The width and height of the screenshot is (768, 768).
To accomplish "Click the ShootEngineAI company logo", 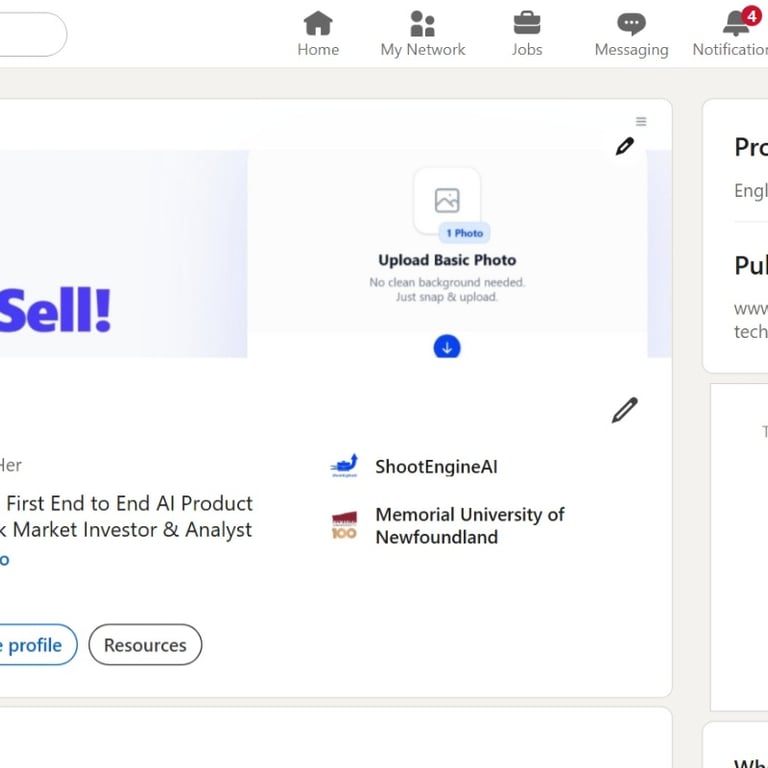I will click(344, 466).
